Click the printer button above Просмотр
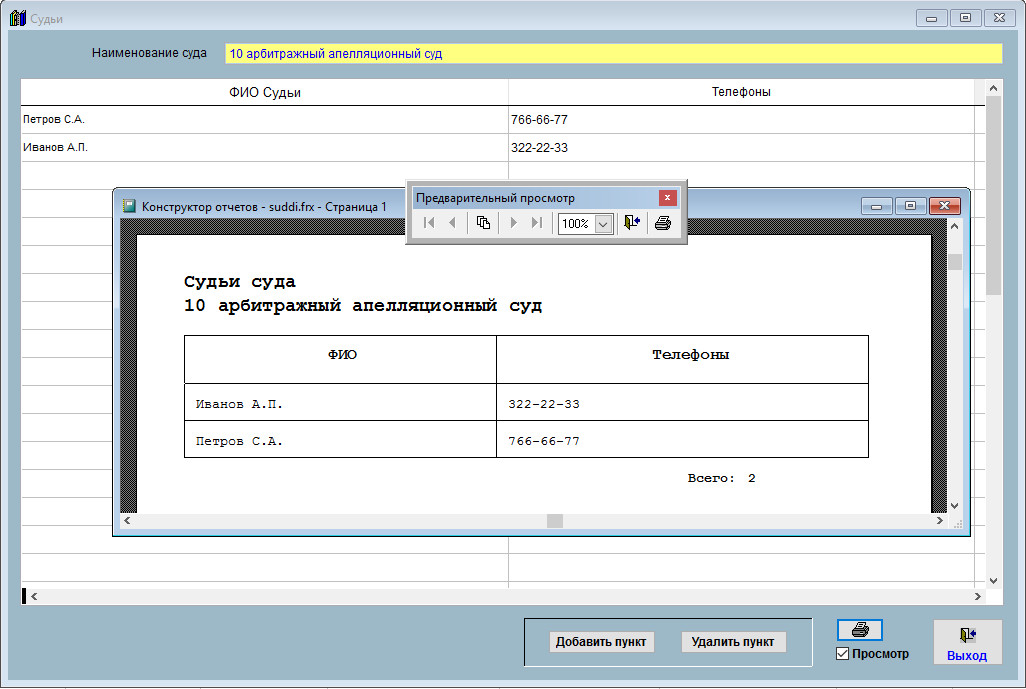Viewport: 1026px width, 689px height. (x=860, y=631)
